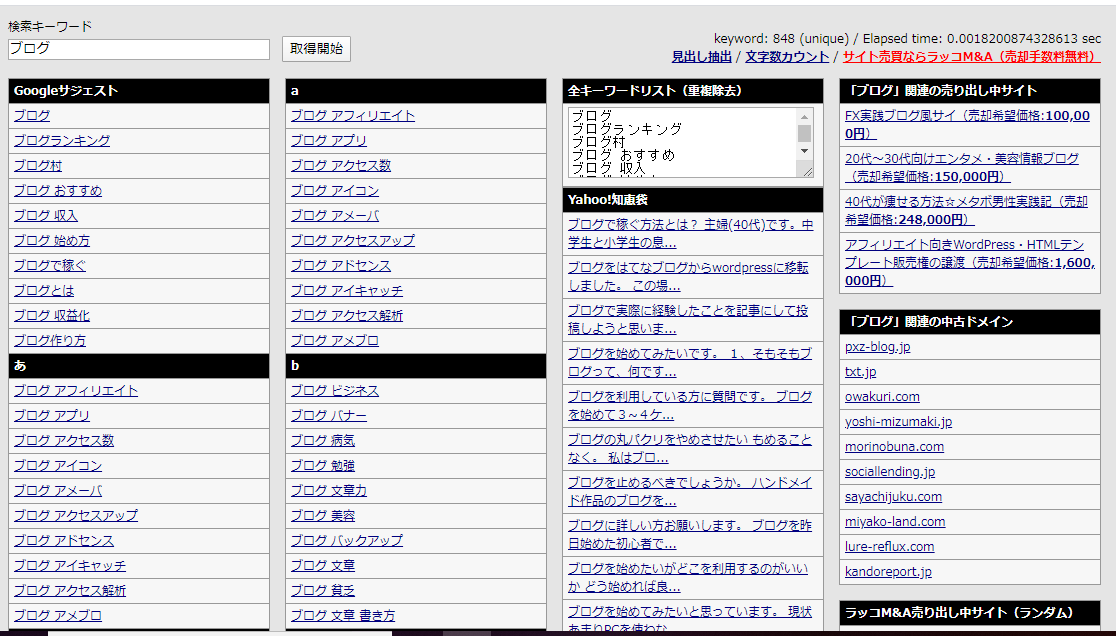
Task: Open ブログ アドセンス in the あ section
Action: click(x=64, y=541)
